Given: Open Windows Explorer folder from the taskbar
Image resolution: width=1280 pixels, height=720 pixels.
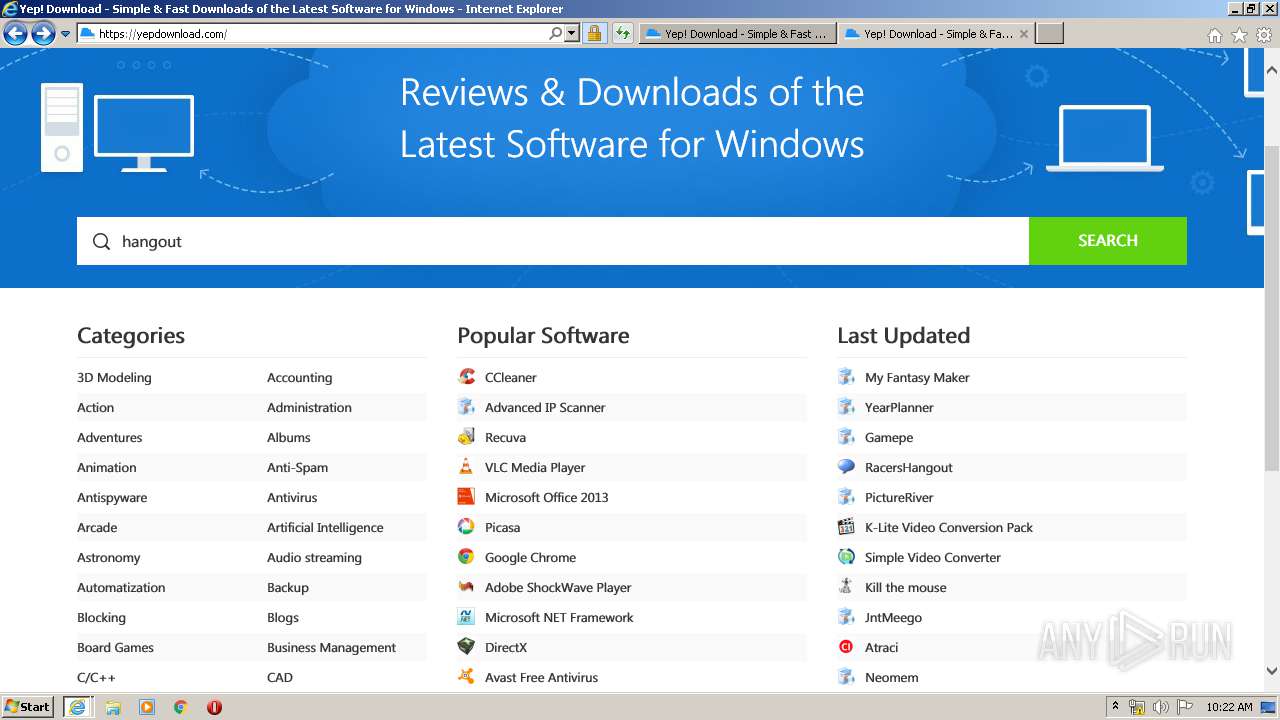Looking at the screenshot, I should 113,707.
